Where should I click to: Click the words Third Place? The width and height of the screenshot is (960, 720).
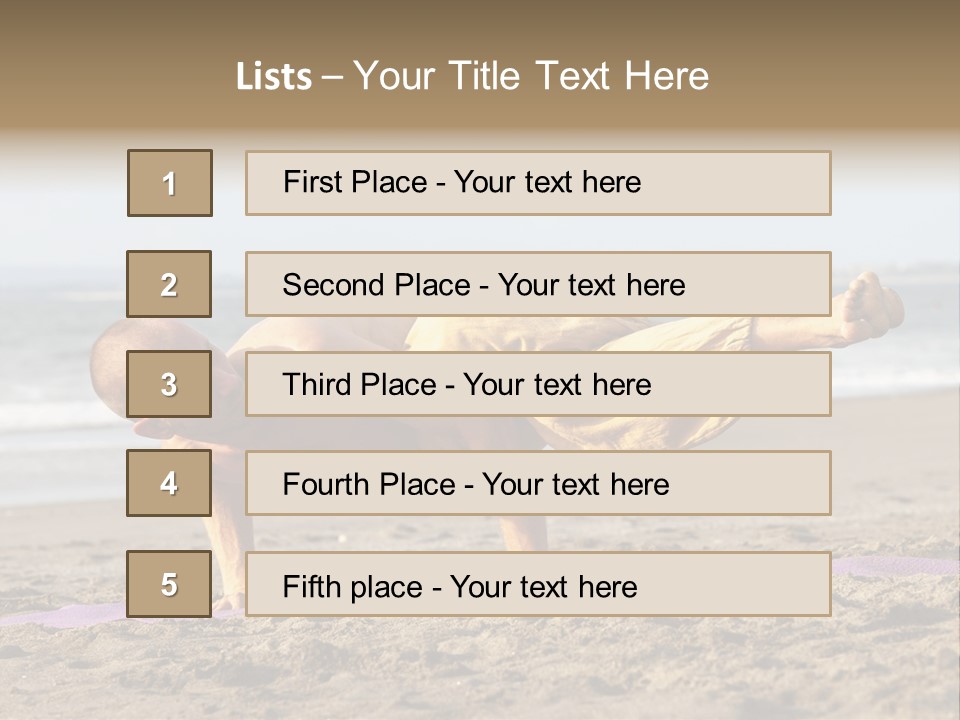pos(359,384)
